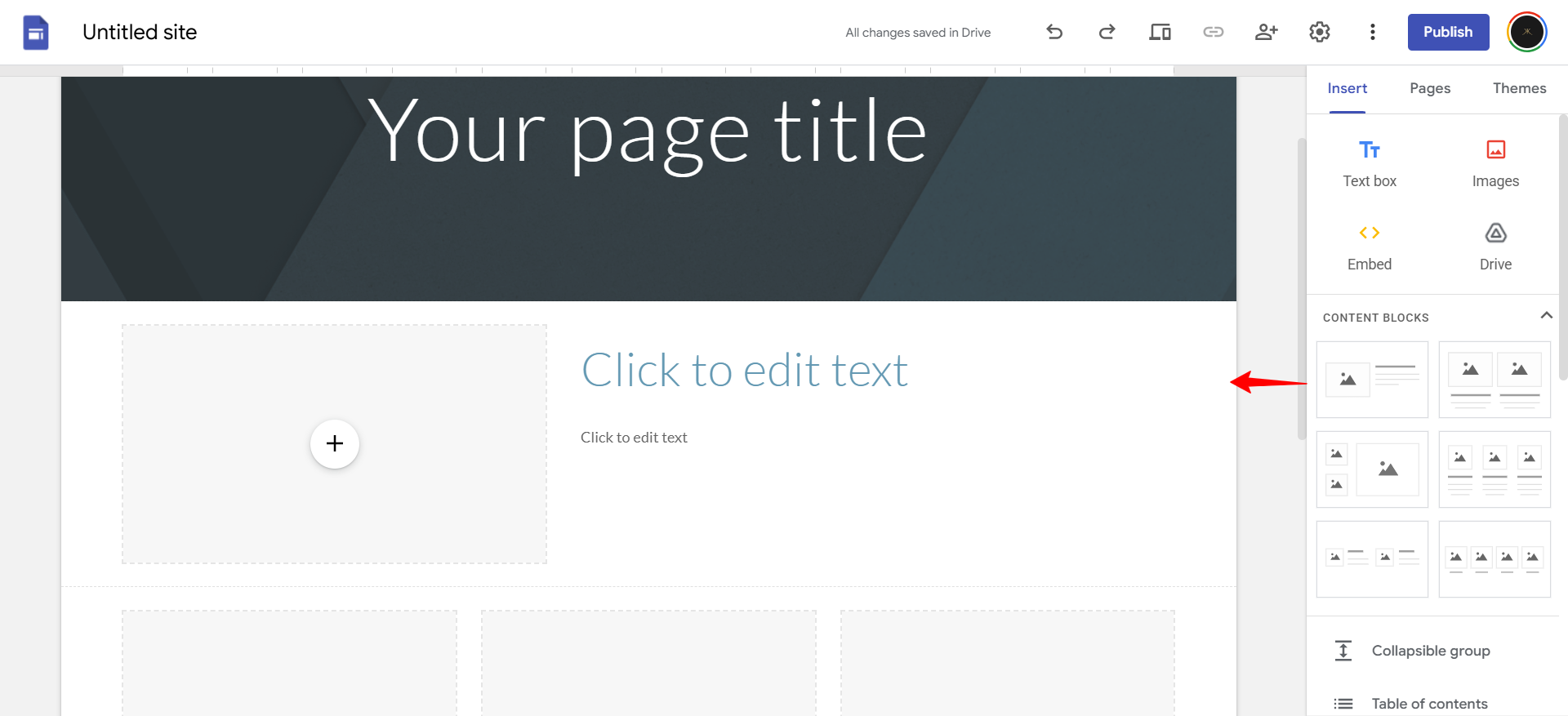Click the Insert panel vertical scrollbar

1563,247
